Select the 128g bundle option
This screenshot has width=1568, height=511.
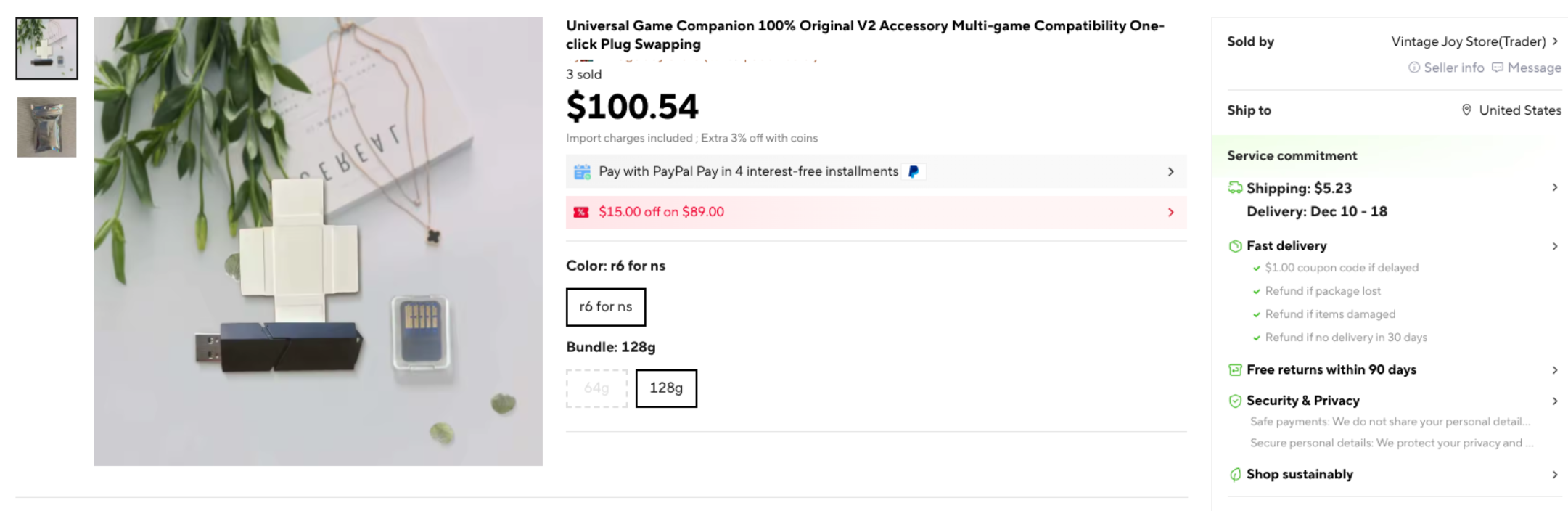(x=666, y=388)
